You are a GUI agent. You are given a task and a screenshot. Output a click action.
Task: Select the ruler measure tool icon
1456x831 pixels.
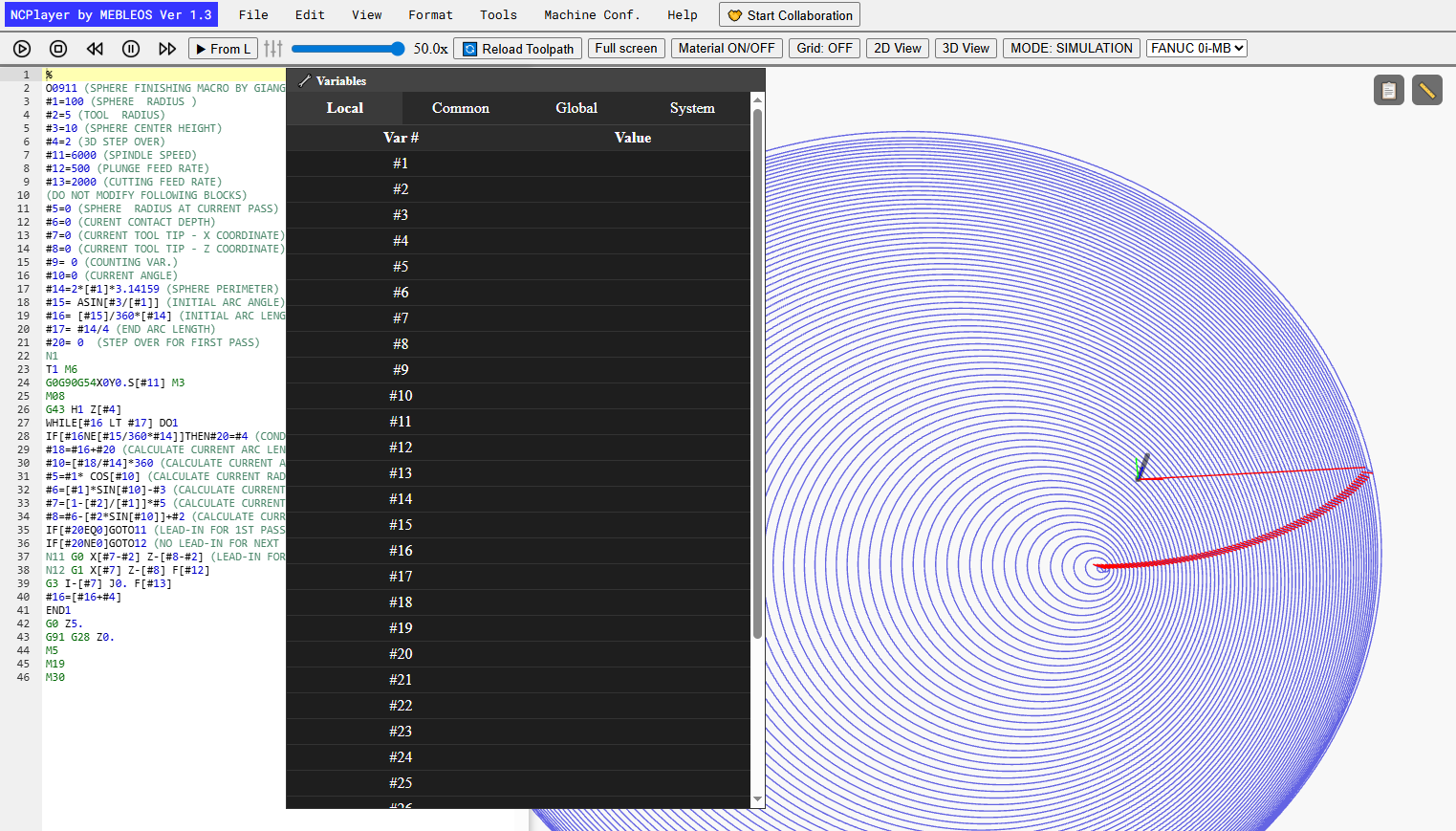click(x=1427, y=90)
